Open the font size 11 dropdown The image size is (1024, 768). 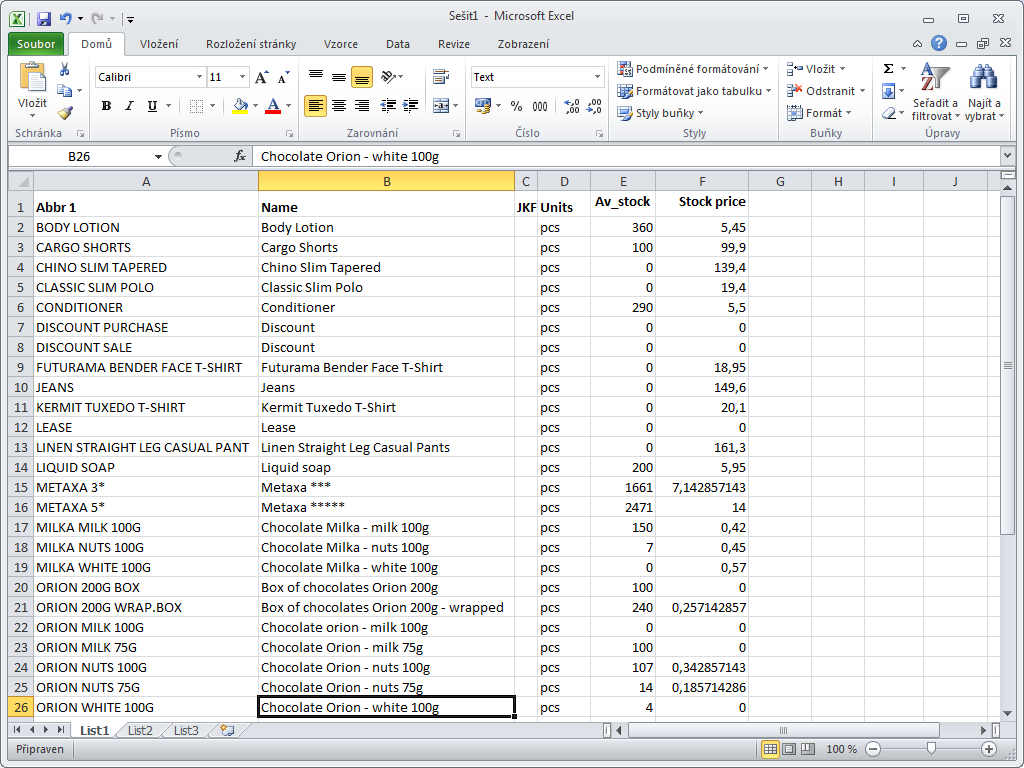tap(242, 77)
